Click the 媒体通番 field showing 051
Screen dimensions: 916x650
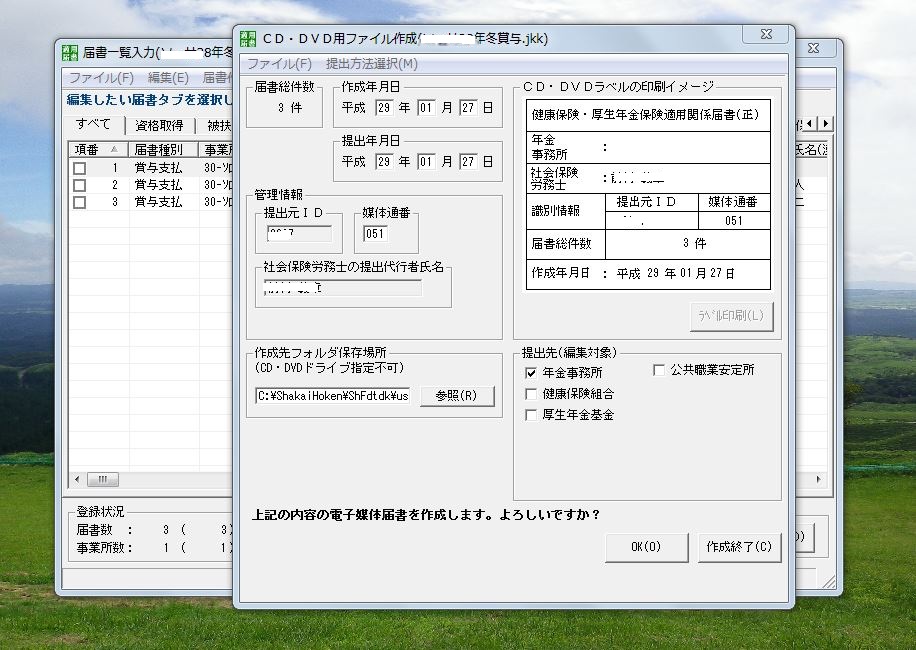pyautogui.click(x=375, y=234)
